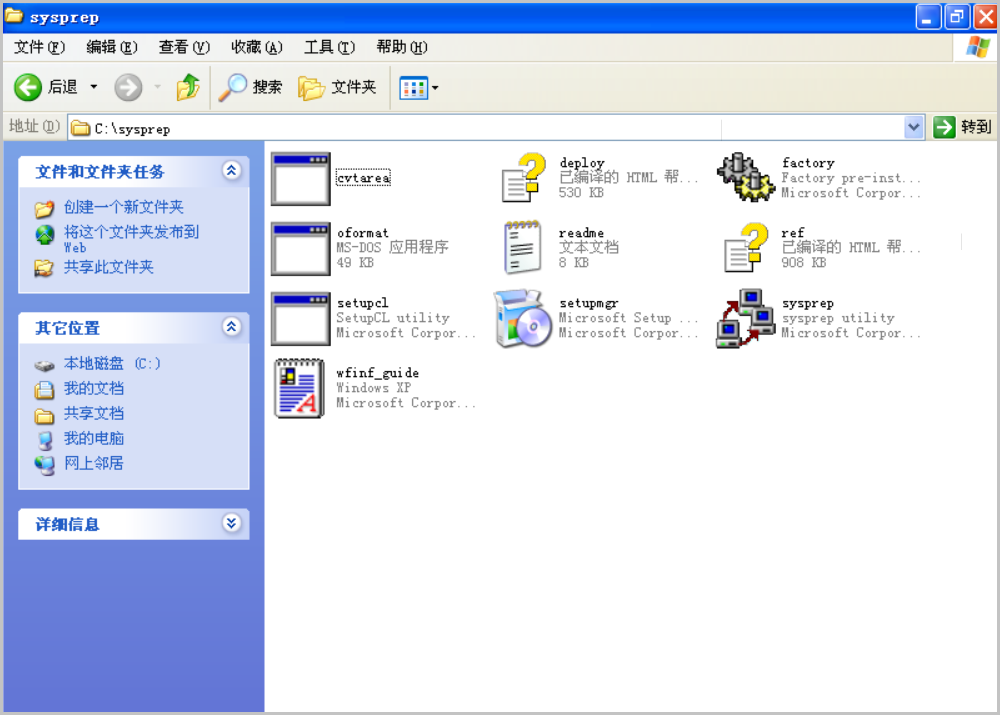Open the 查看(V) menu
Screen dimensions: 1000x715
[x=184, y=47]
